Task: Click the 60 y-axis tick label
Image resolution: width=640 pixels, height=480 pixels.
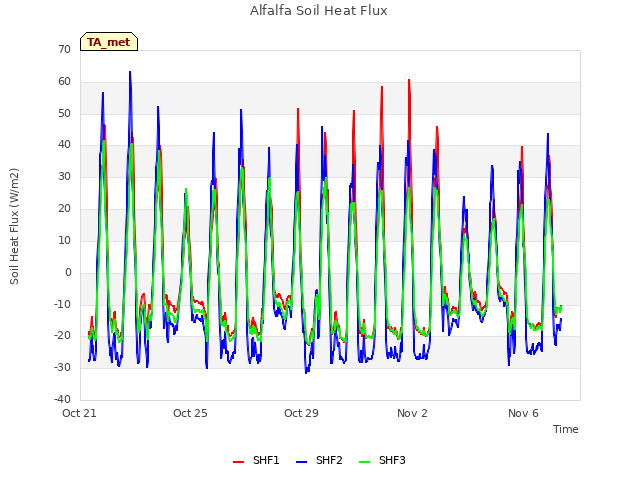Action: (x=64, y=81)
